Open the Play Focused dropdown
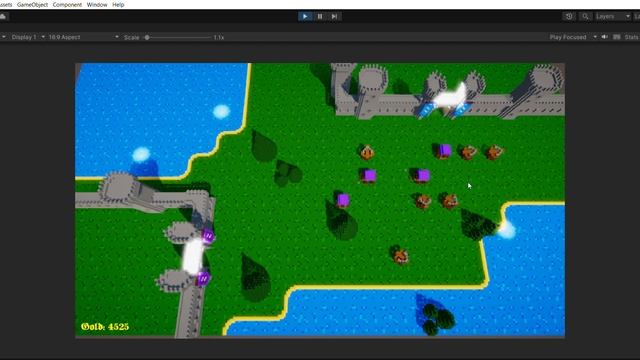This screenshot has height=360, width=640. coord(573,37)
